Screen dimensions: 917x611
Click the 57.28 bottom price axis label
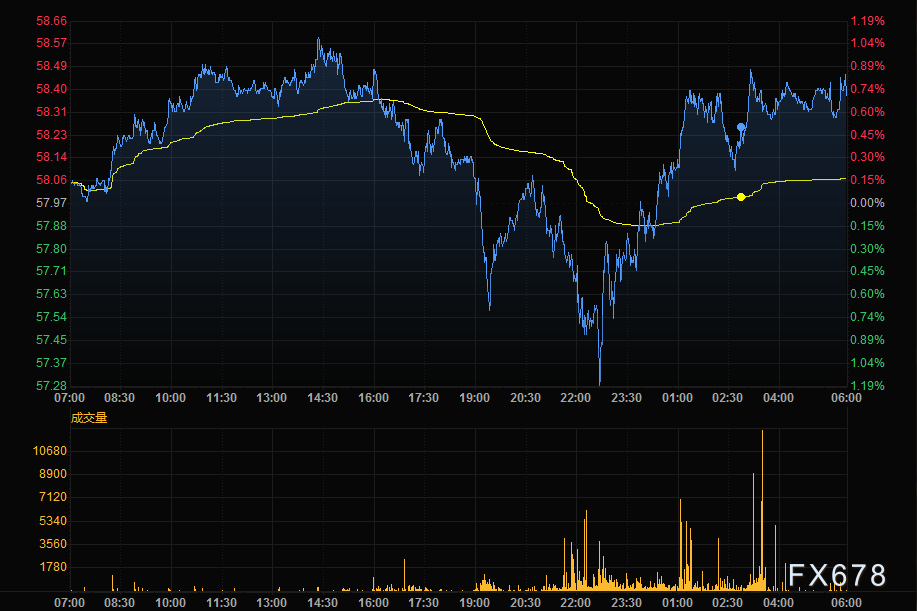(51, 386)
